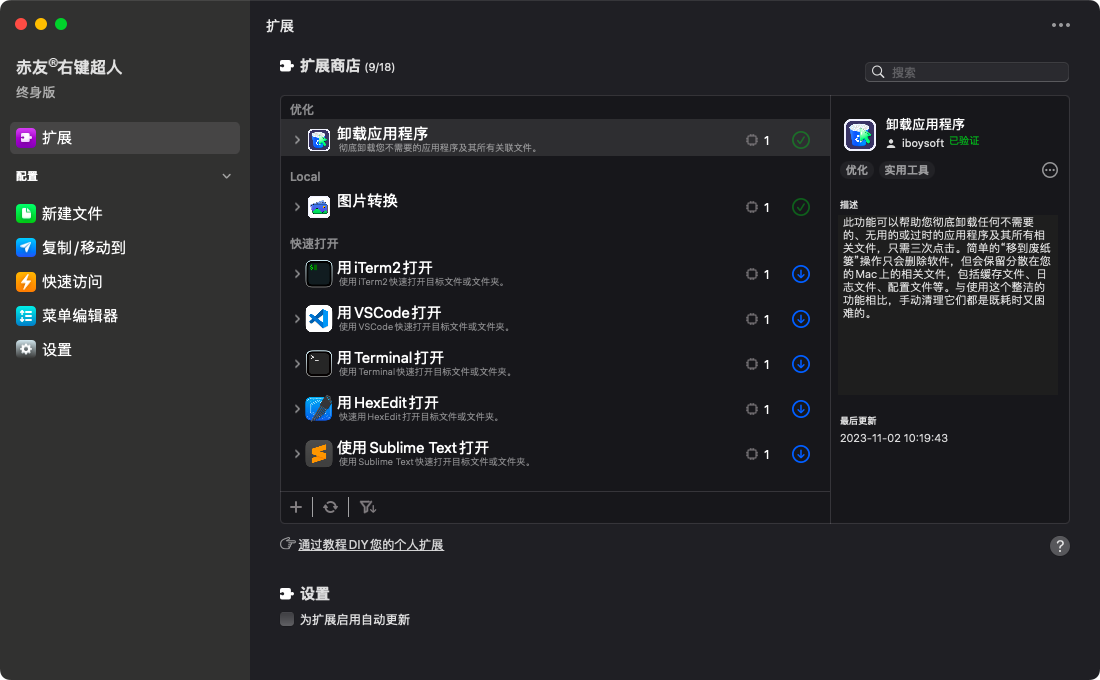Screen dimensions: 1100x680
Task: Expand the 用 Terminal 打开 row chevron
Action: click(297, 364)
